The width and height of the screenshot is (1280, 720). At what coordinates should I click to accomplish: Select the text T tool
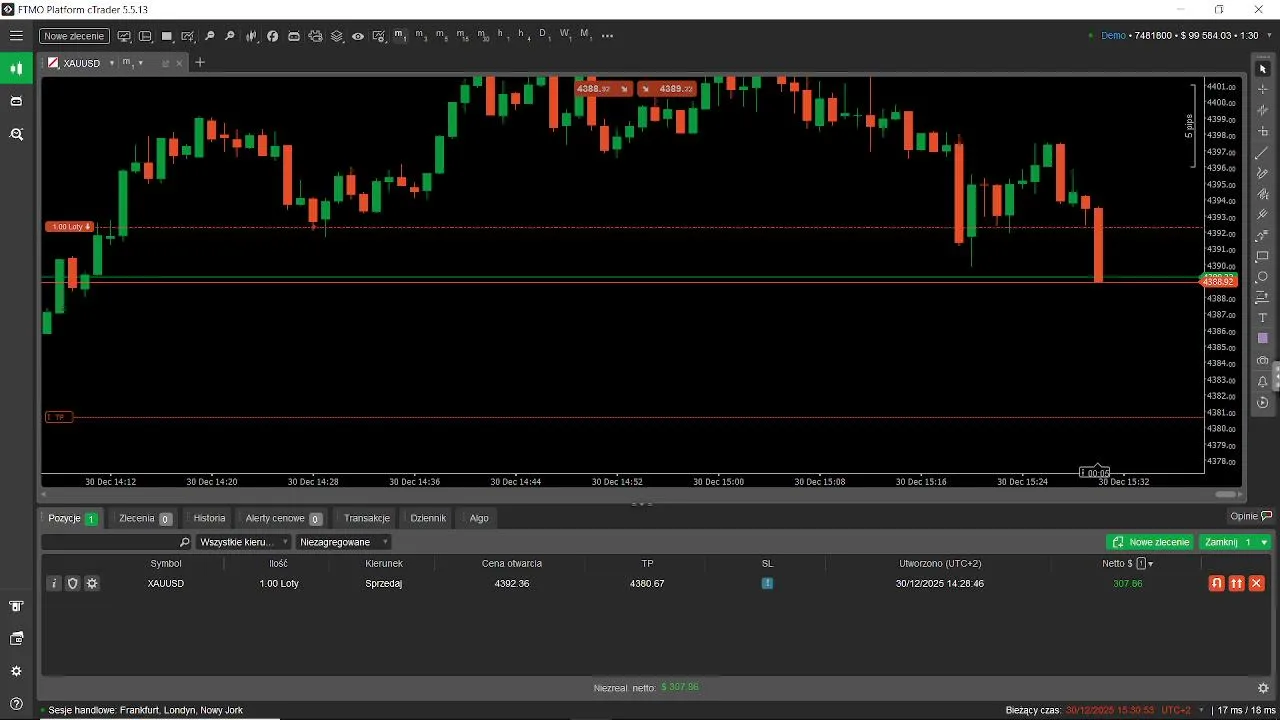tap(1262, 318)
